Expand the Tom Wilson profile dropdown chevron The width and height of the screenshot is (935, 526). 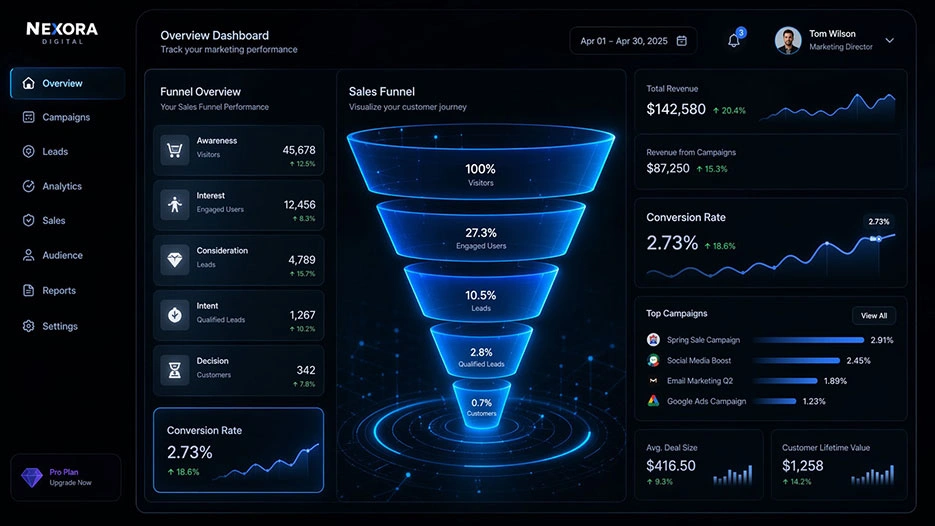coord(890,41)
